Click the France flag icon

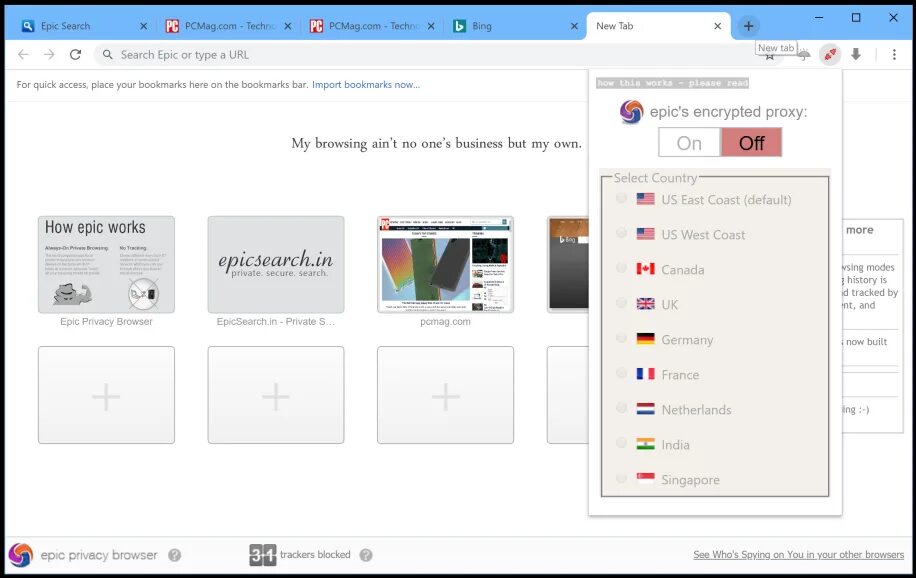[x=646, y=373]
